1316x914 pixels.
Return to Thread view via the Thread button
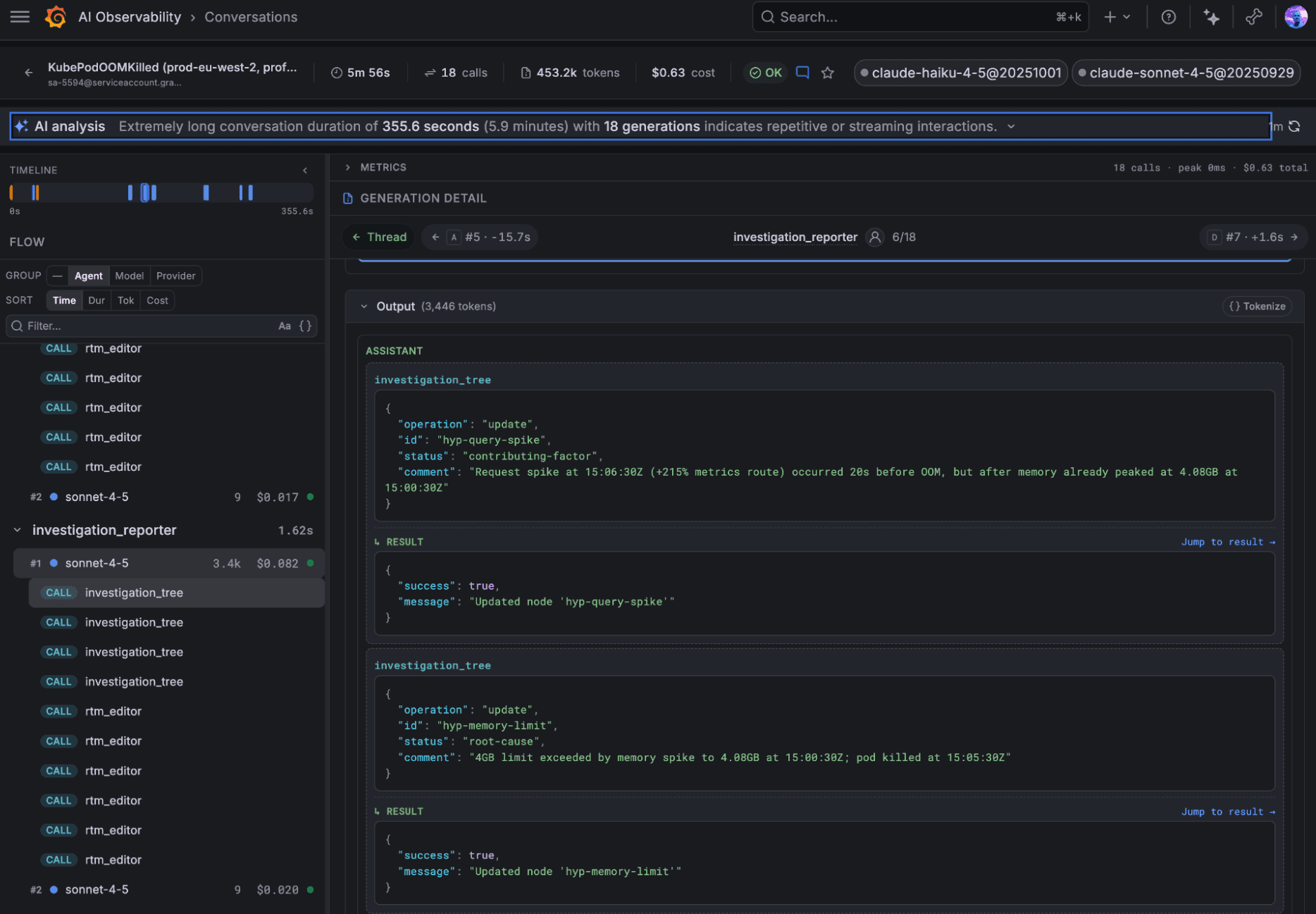coord(378,237)
